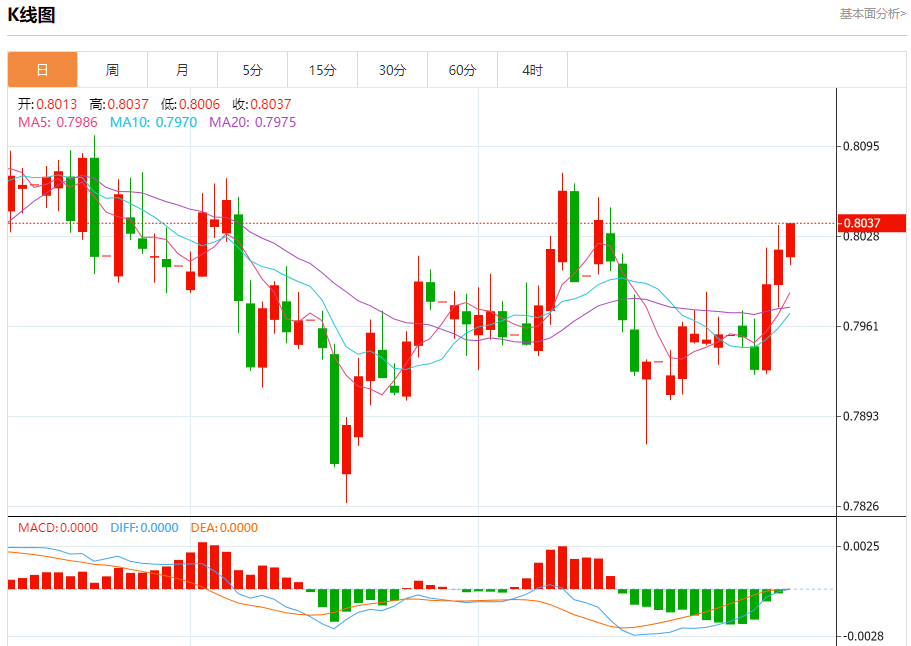Click the 0.8095 price axis label
The height and width of the screenshot is (646, 911).
point(860,146)
